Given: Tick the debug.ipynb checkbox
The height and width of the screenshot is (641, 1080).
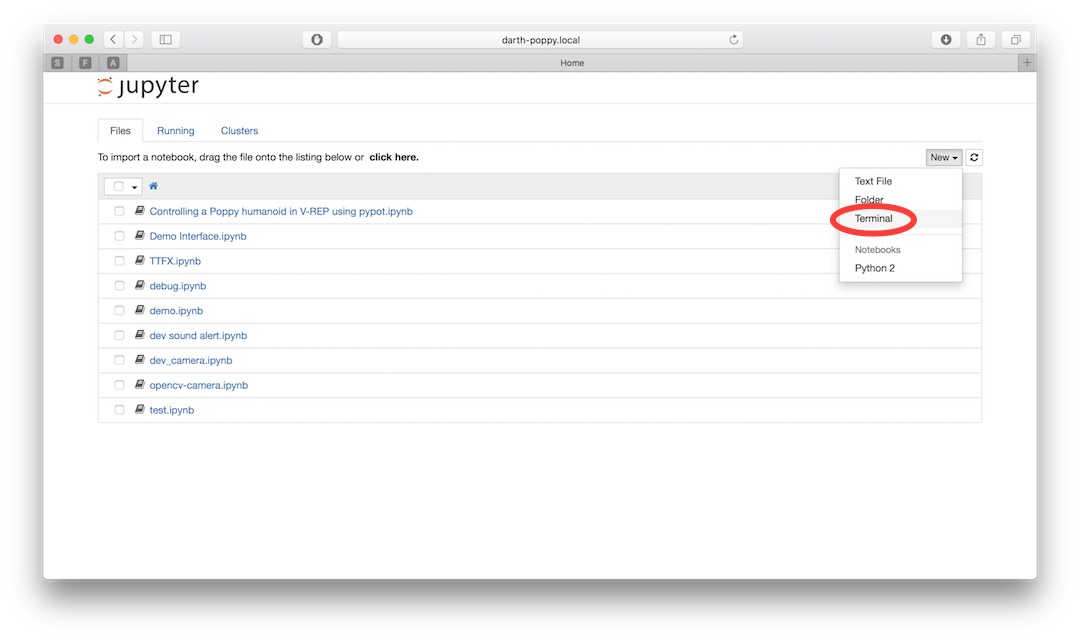Looking at the screenshot, I should click(119, 286).
